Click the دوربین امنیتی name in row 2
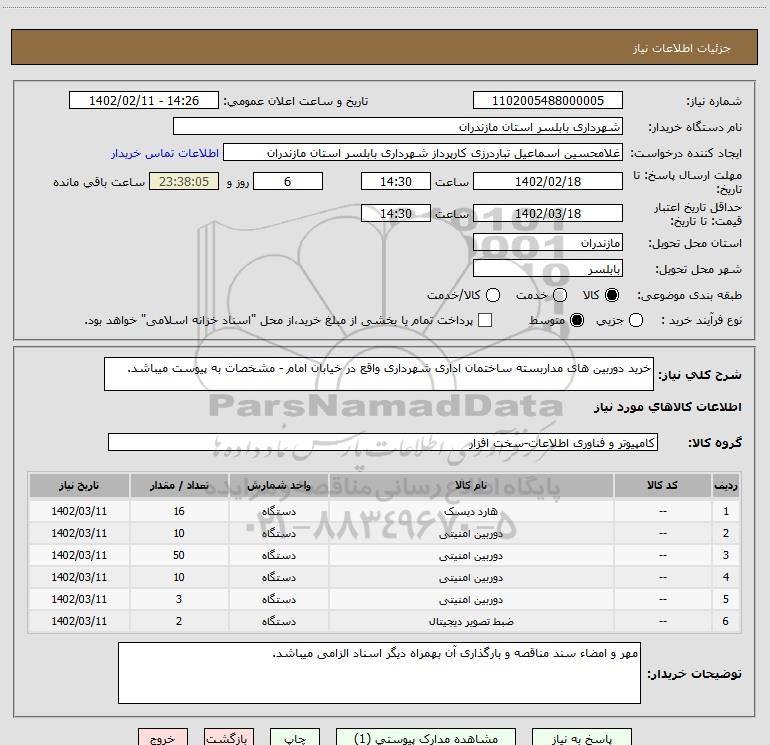This screenshot has width=770, height=745. 471,534
